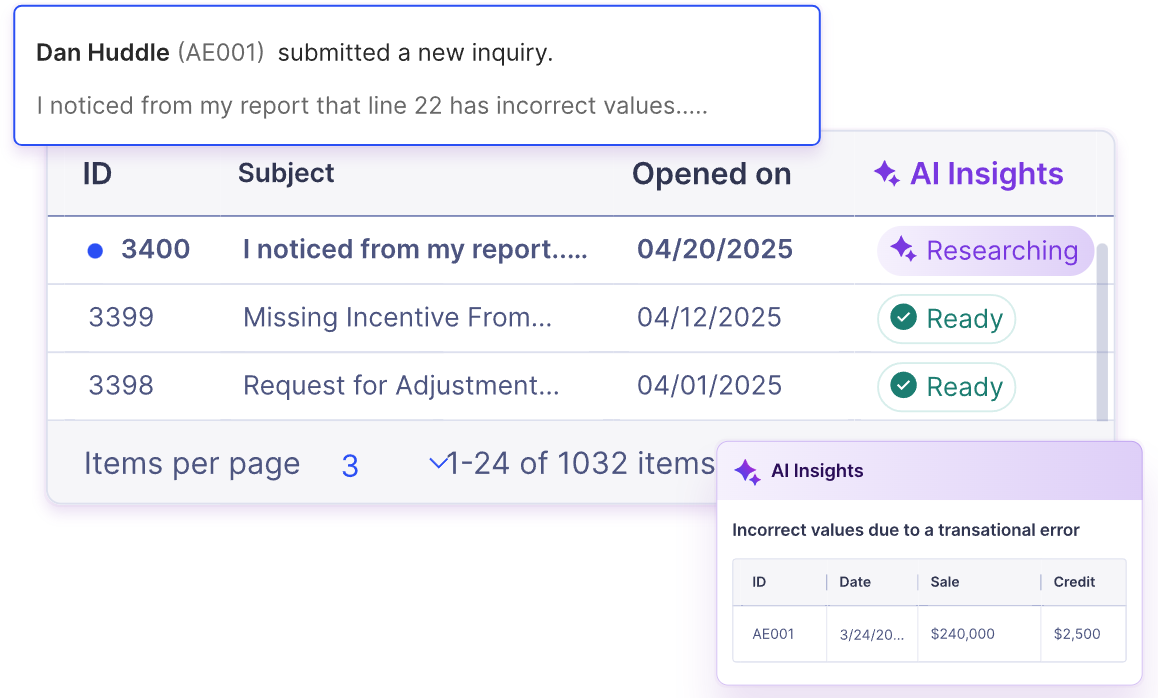Click the green checkmark icon for inquiry 3399

point(903,318)
